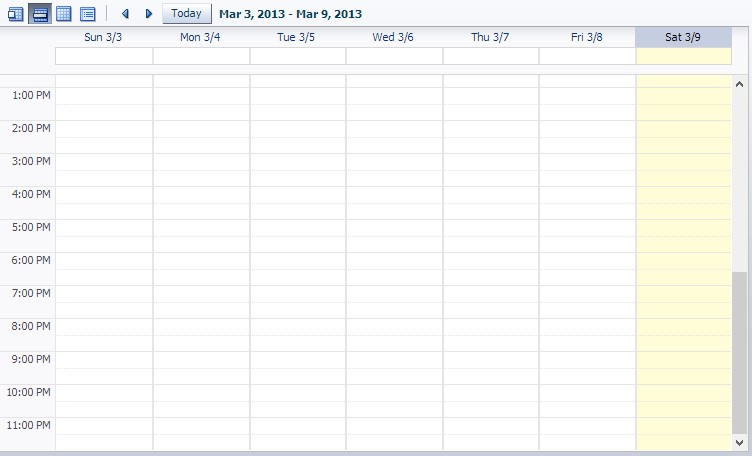Click the 2:00 PM time label

(x=31, y=129)
